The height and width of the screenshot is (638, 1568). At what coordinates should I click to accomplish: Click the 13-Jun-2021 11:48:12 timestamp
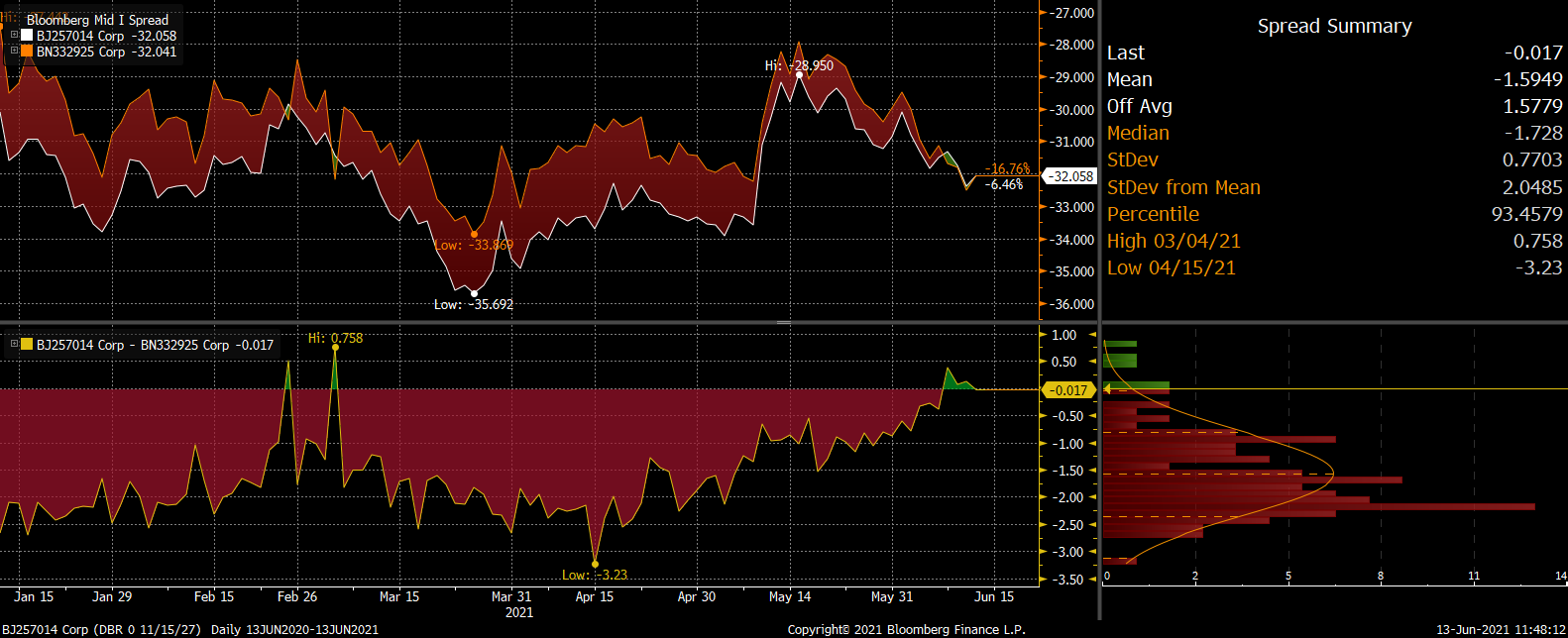(1501, 629)
